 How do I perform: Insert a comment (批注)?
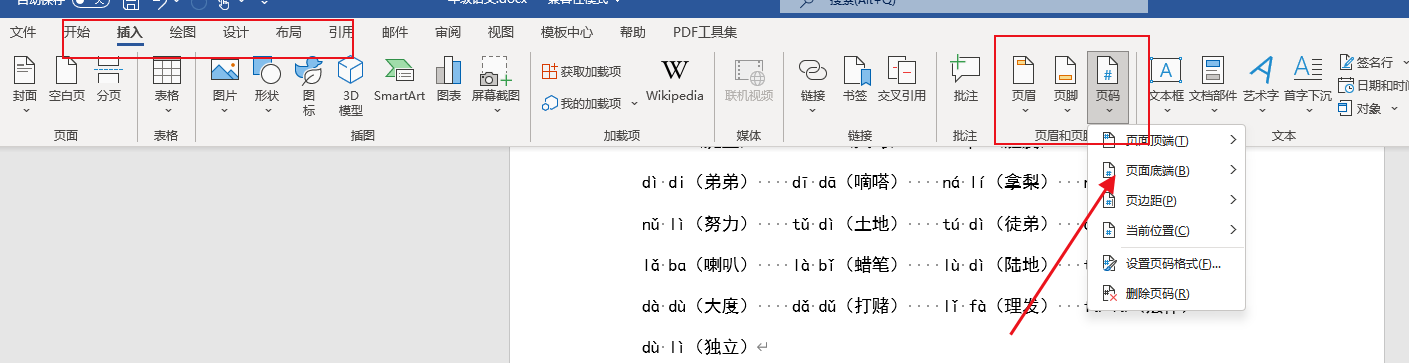966,80
